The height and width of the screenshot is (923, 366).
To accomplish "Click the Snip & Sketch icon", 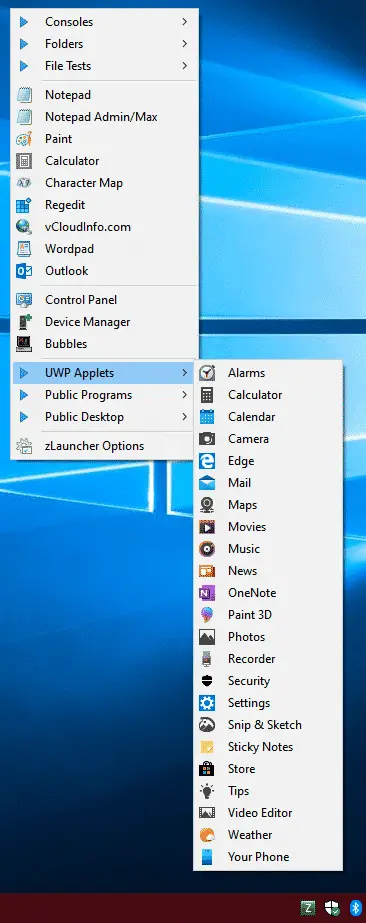I will [207, 725].
